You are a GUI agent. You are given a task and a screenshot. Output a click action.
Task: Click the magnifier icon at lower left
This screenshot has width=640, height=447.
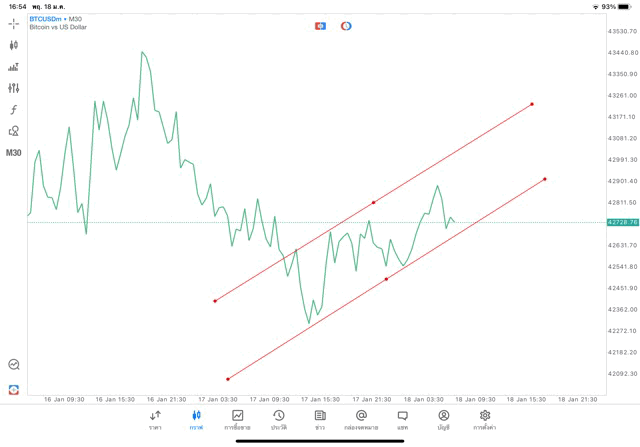[x=14, y=365]
